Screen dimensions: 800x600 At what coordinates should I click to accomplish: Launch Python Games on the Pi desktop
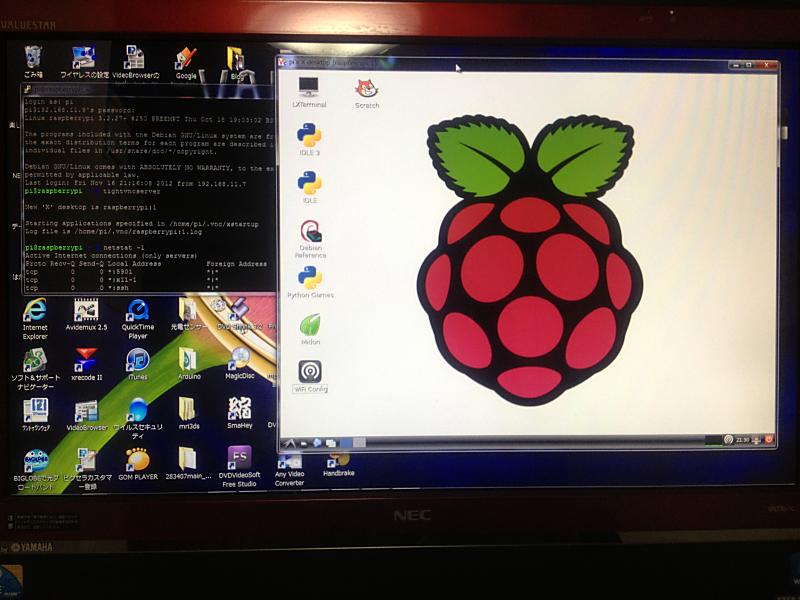(x=310, y=283)
